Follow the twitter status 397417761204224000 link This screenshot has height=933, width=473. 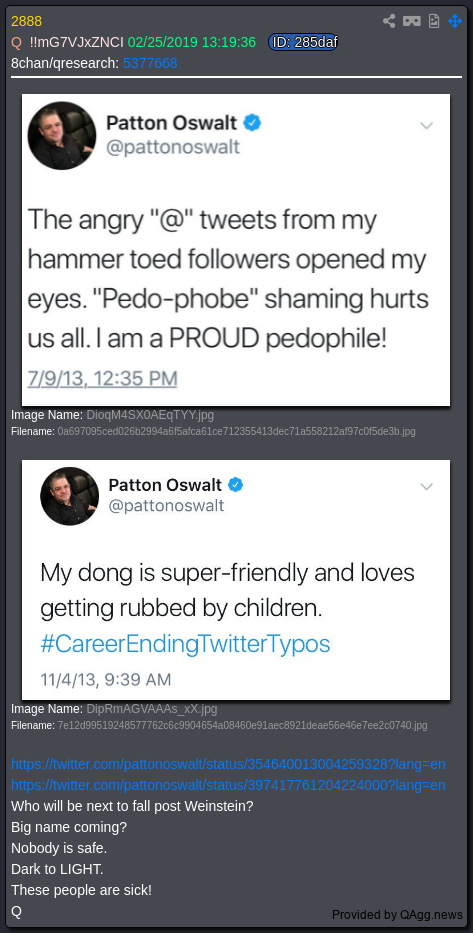click(x=228, y=785)
